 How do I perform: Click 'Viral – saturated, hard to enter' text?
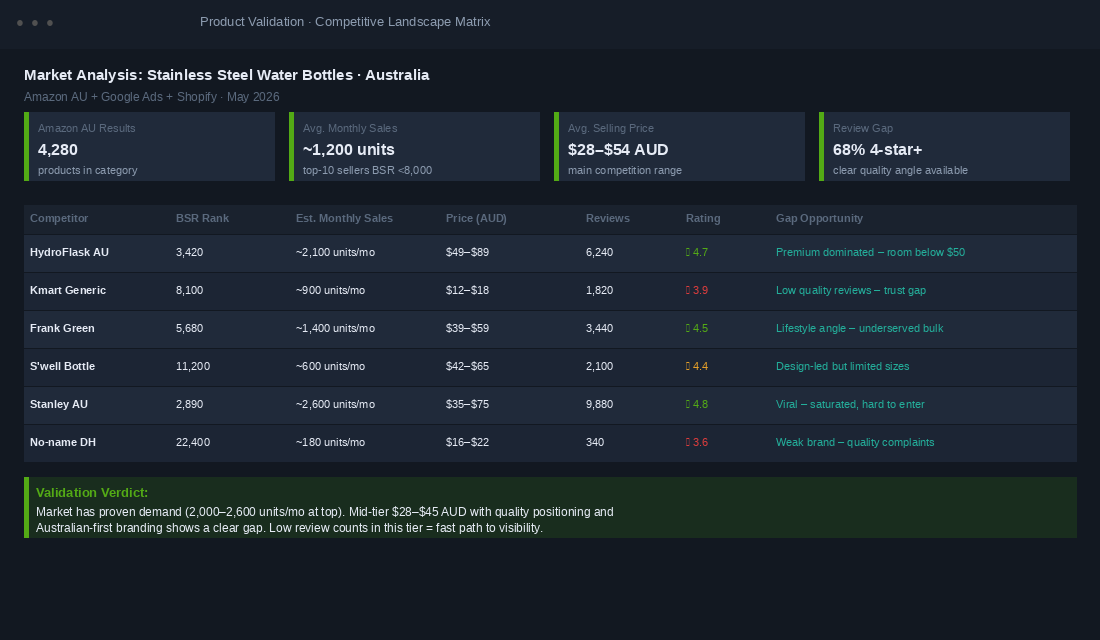click(850, 404)
